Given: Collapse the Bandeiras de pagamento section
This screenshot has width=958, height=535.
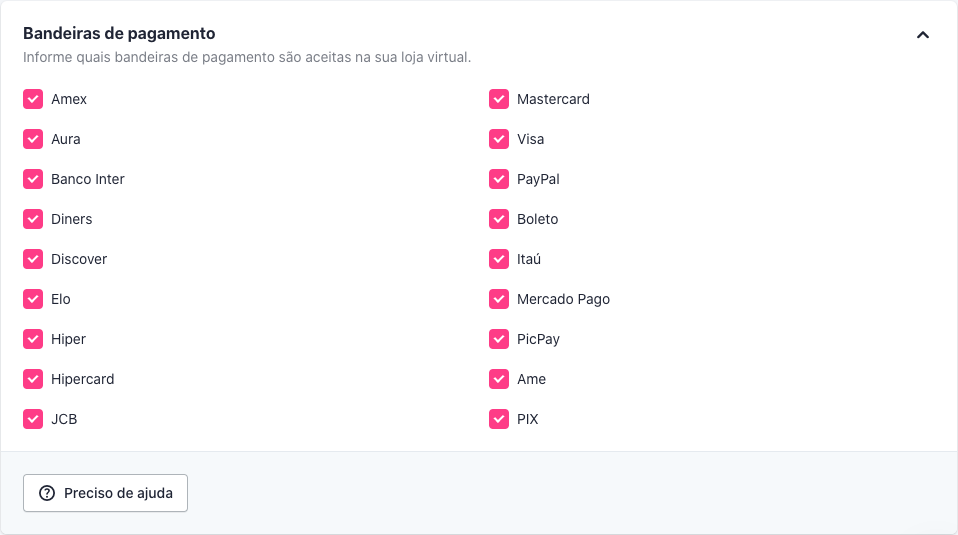Looking at the screenshot, I should point(923,35).
